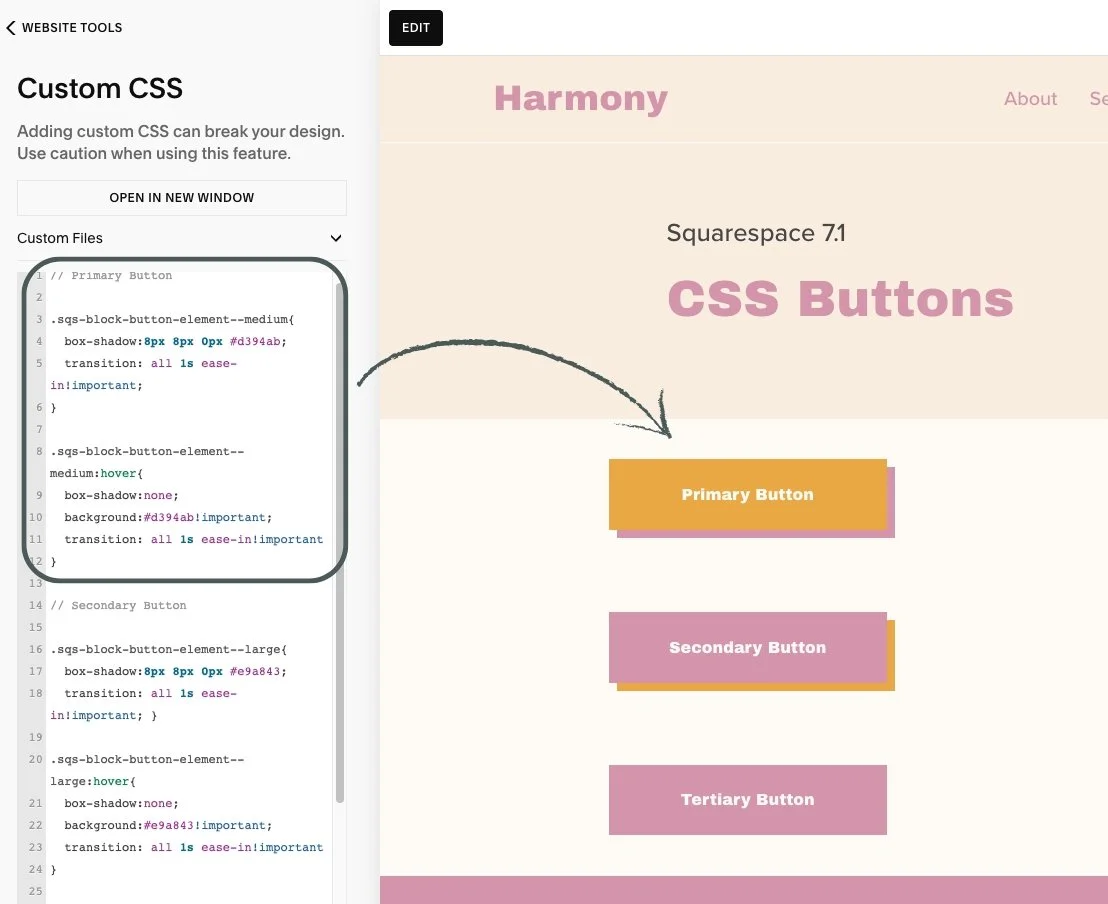This screenshot has width=1108, height=904.
Task: Open the Harmony site title link
Action: [x=581, y=98]
